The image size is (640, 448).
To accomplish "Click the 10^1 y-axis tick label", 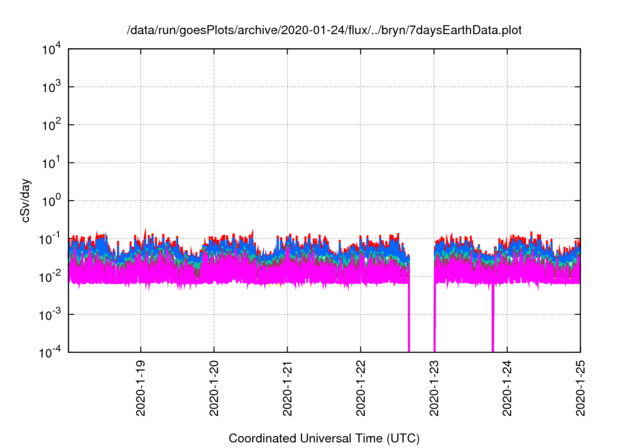I will [x=51, y=163].
